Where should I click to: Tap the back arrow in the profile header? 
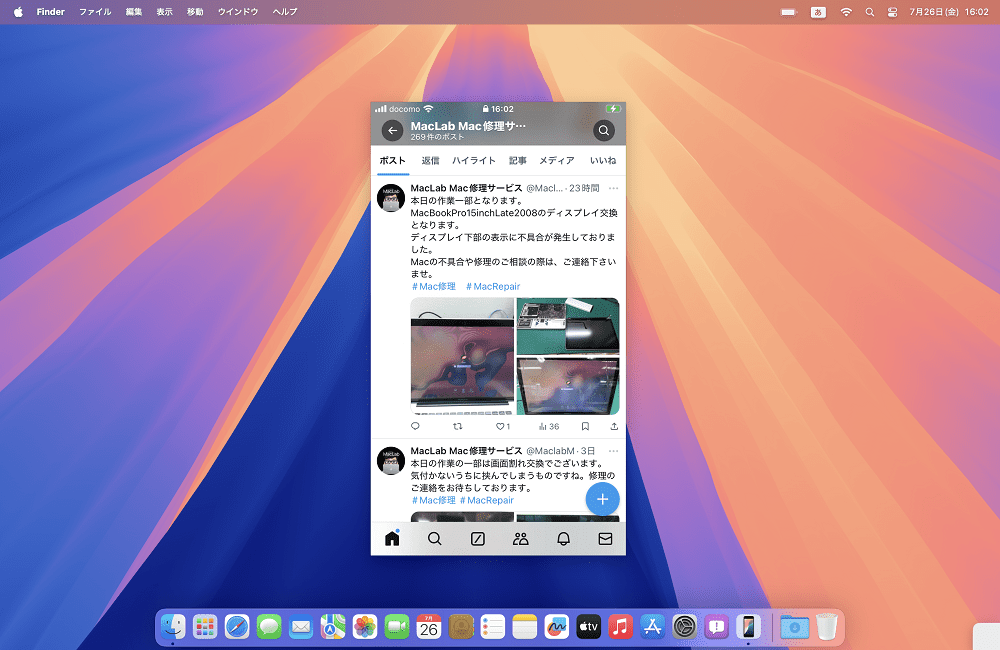(x=392, y=131)
